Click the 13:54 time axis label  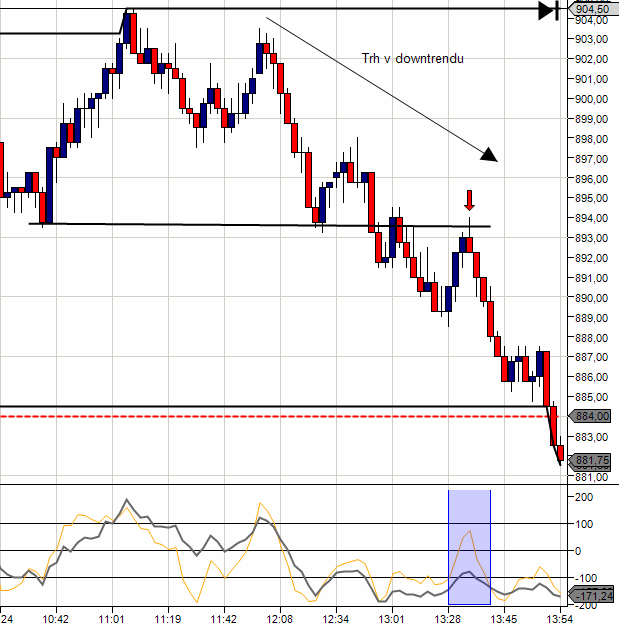click(x=560, y=619)
